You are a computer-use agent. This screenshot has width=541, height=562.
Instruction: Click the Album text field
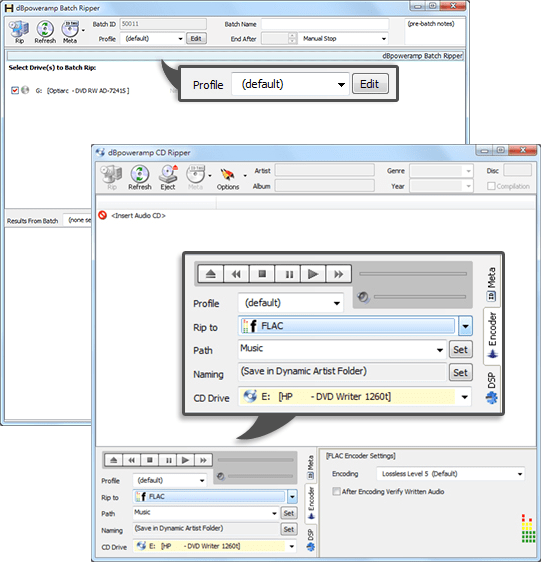325,186
